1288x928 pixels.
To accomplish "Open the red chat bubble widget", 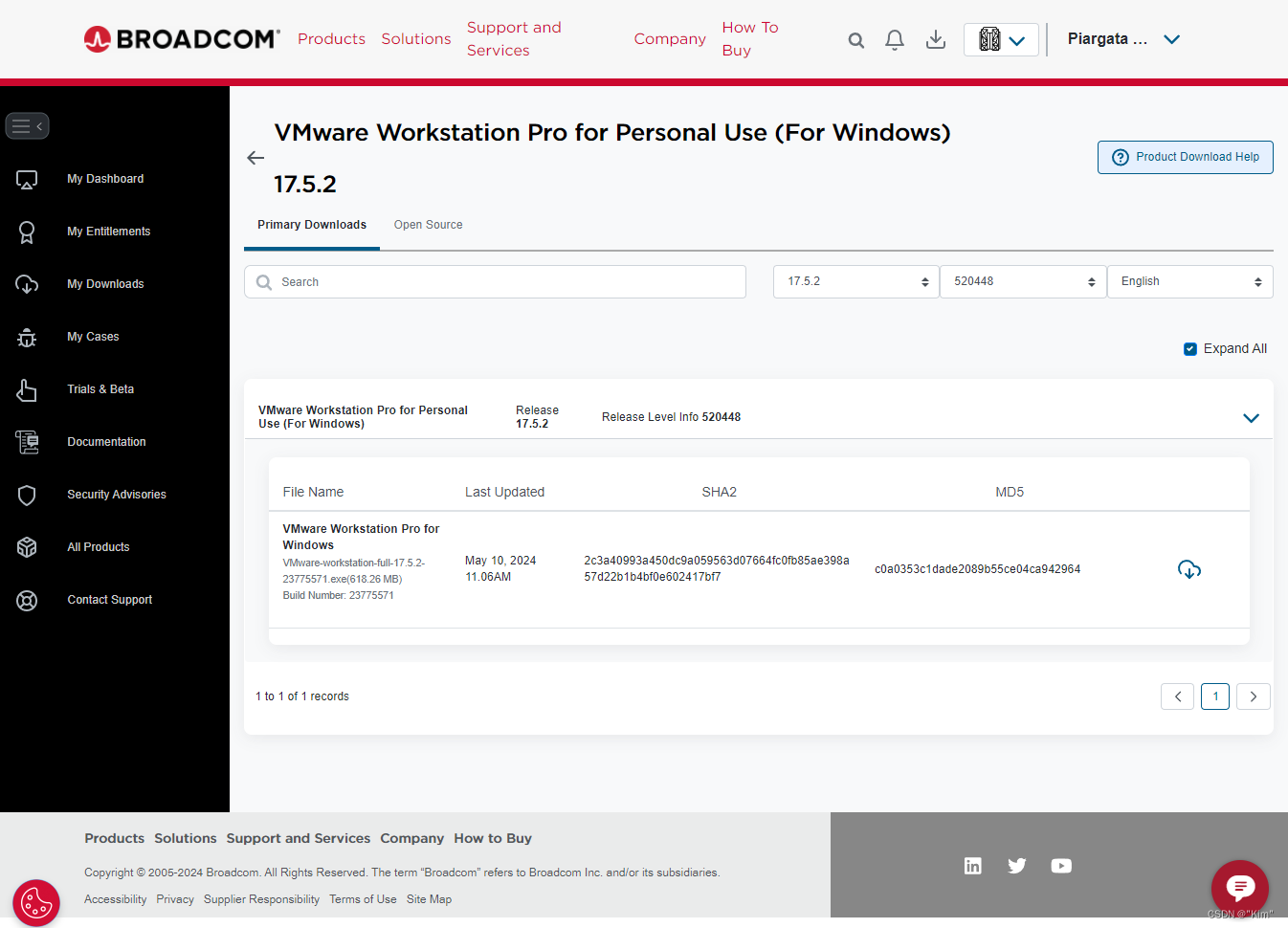I will 1240,889.
